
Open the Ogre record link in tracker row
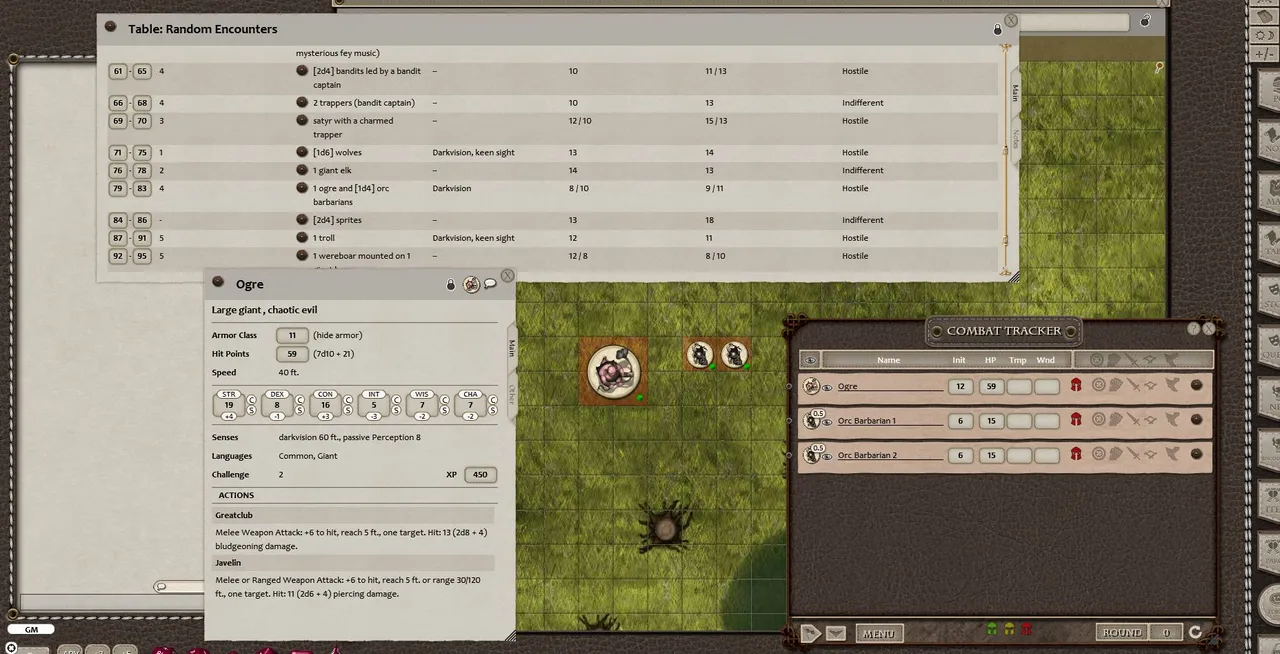point(1196,385)
